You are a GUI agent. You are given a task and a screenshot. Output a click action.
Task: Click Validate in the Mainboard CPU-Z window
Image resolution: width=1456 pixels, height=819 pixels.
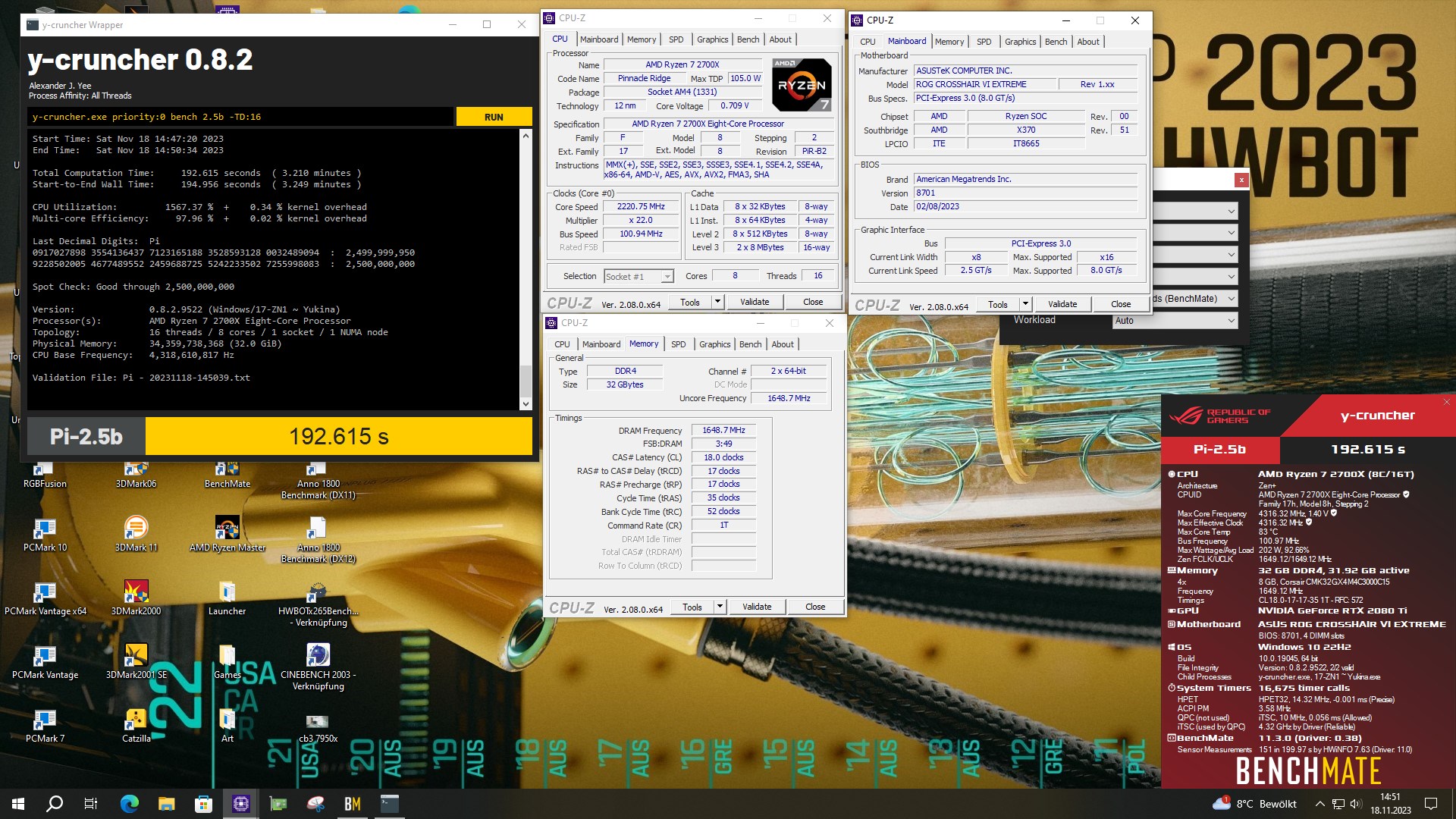tap(1062, 304)
